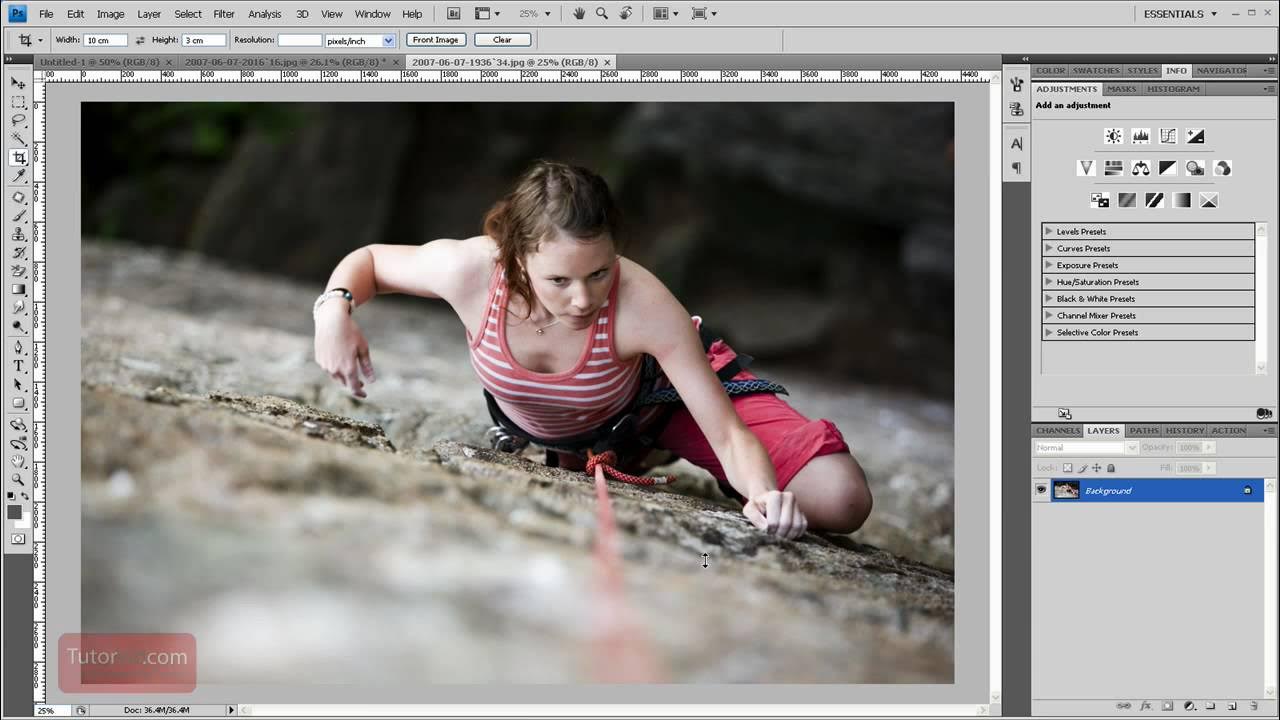The image size is (1280, 720).
Task: Add a Color Balance adjustment
Action: 1140,168
